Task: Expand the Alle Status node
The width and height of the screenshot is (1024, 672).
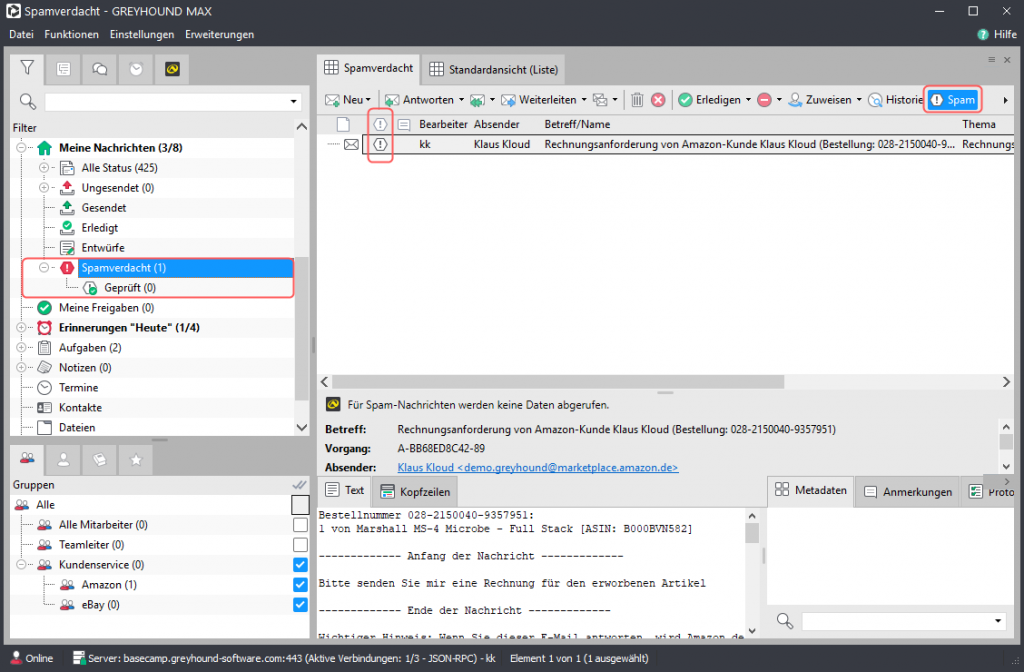Action: 44,168
